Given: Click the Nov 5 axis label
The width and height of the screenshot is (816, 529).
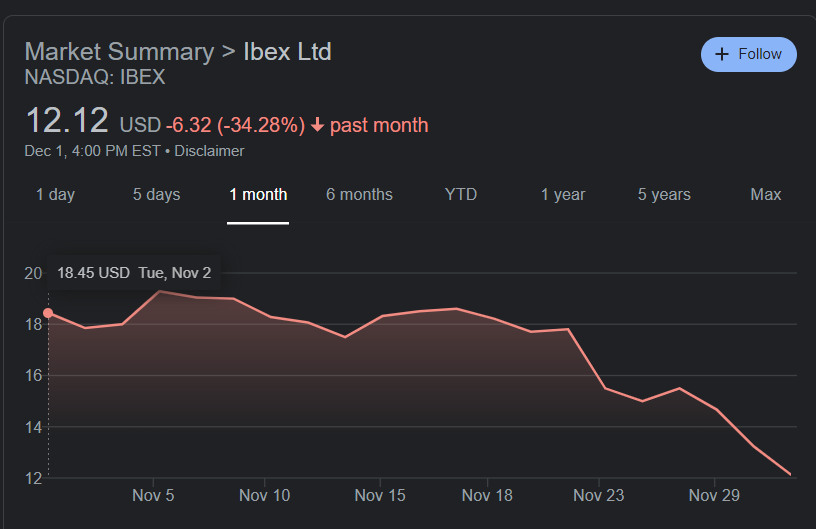Looking at the screenshot, I should click(153, 495).
